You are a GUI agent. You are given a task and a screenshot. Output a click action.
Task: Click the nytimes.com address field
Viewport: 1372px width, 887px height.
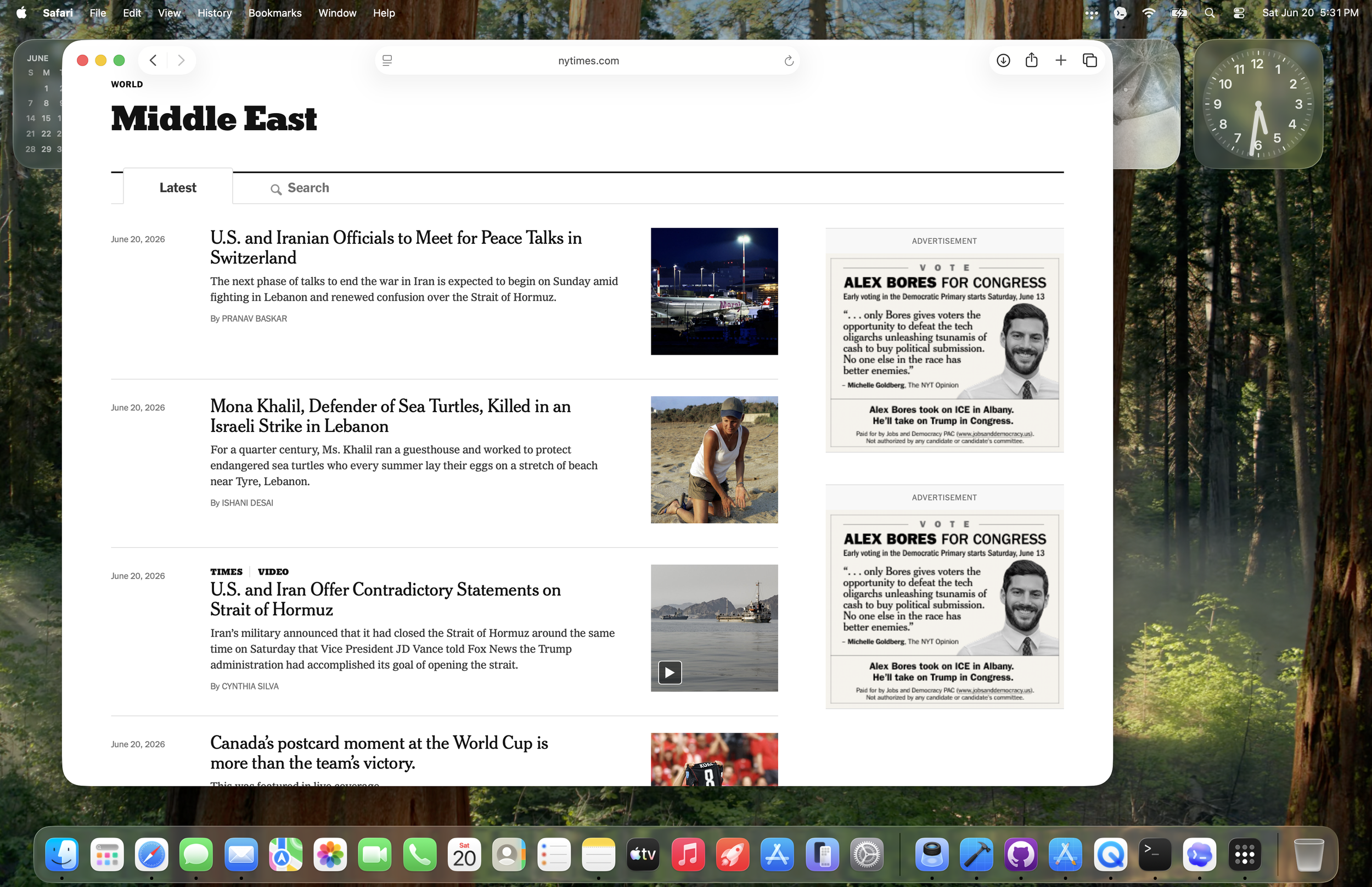(588, 60)
